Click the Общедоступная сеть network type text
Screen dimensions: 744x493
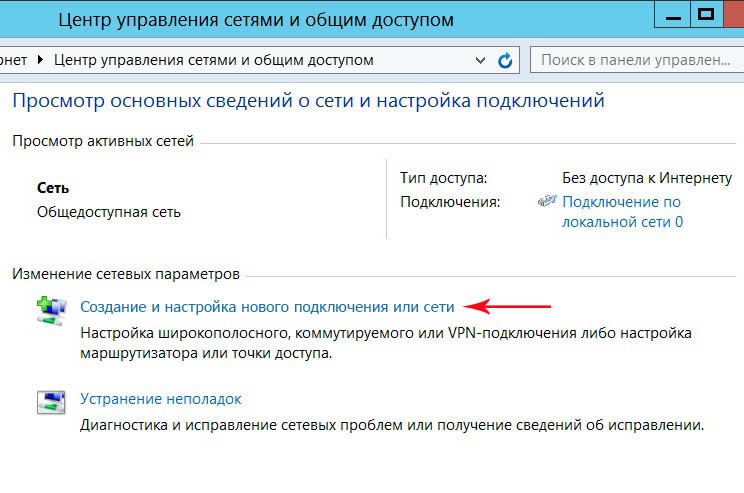109,212
